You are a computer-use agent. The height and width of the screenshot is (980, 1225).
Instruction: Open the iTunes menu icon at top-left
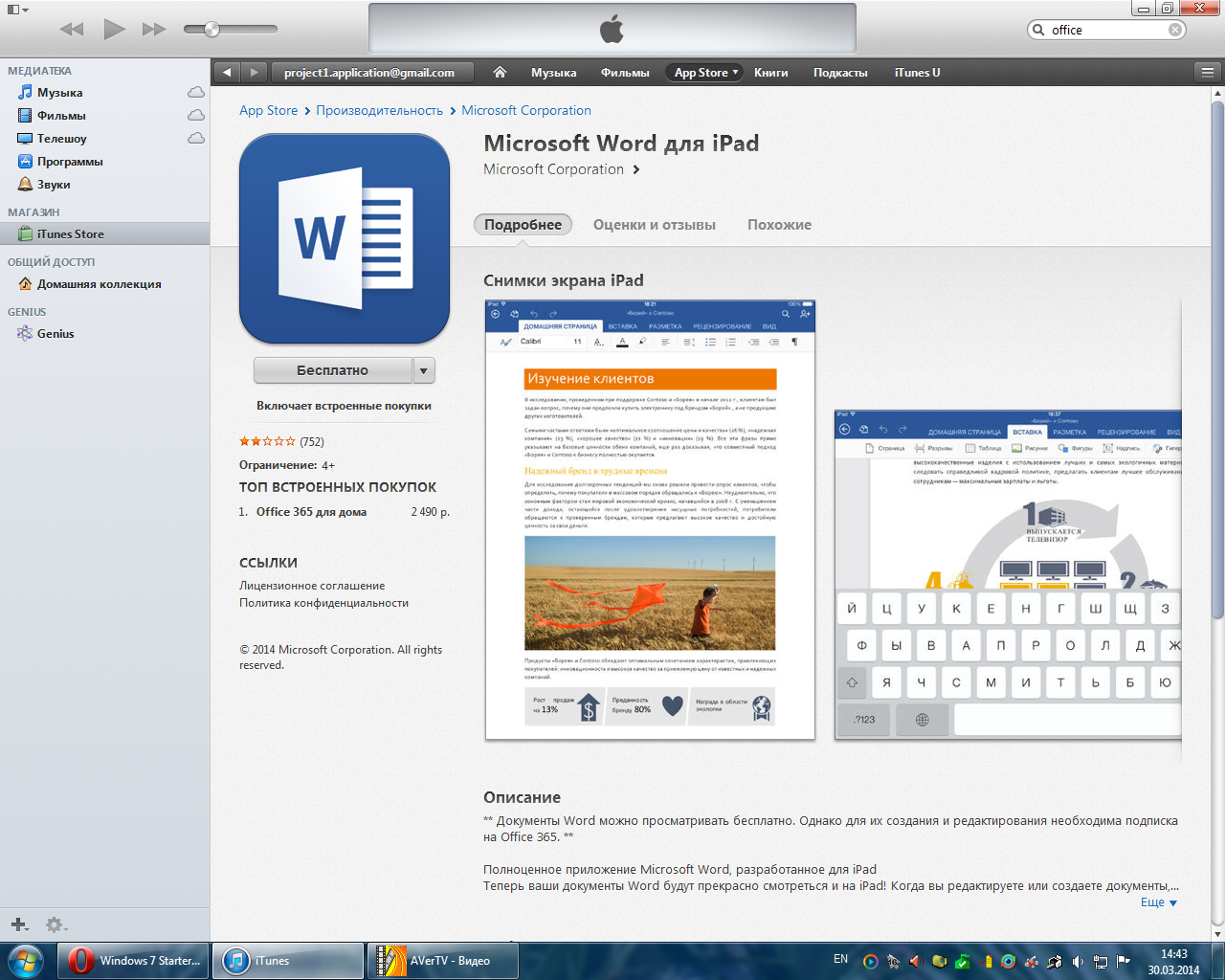click(17, 9)
